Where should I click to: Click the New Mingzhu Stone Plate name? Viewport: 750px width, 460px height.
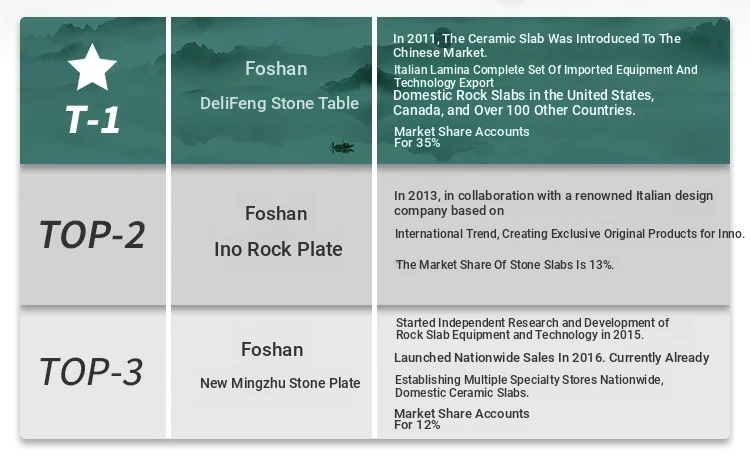pyautogui.click(x=280, y=383)
